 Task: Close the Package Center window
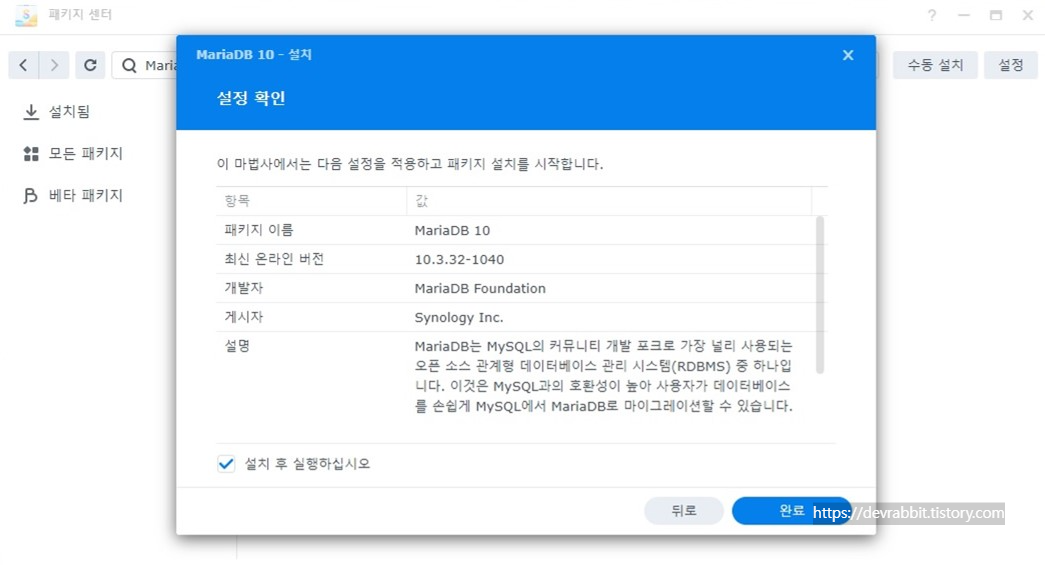pyautogui.click(x=1028, y=15)
